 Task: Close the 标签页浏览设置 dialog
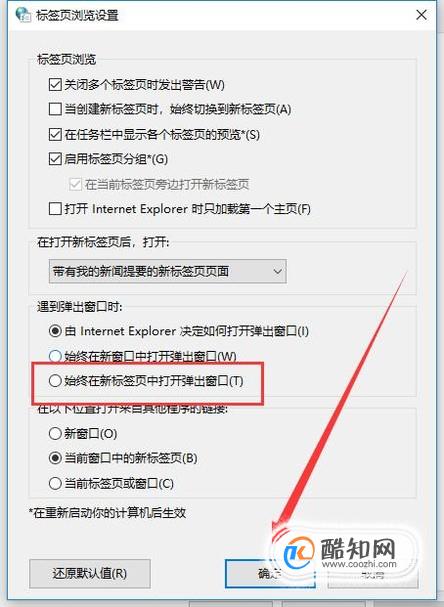point(421,15)
